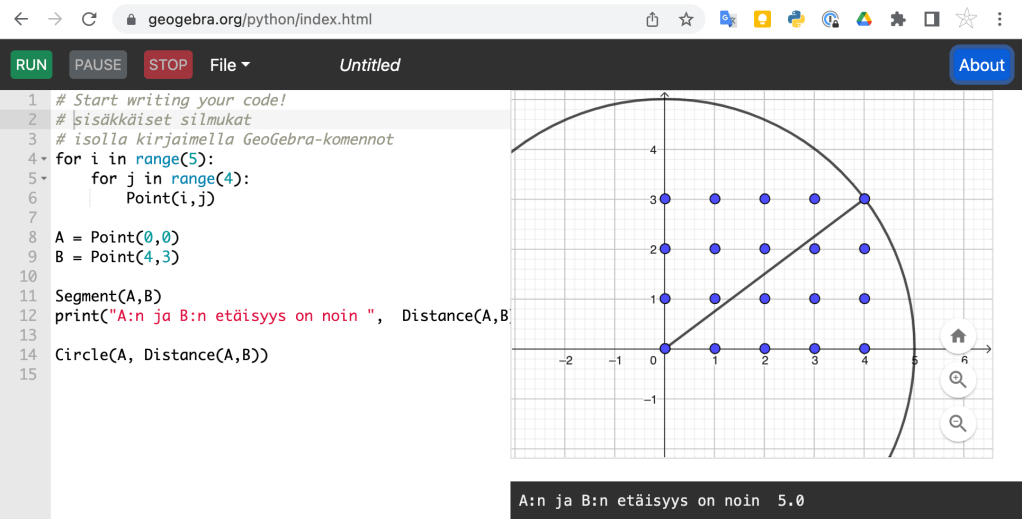Collapse the for-loop fold arrow on line 4
The width and height of the screenshot is (1022, 519).
(x=44, y=160)
